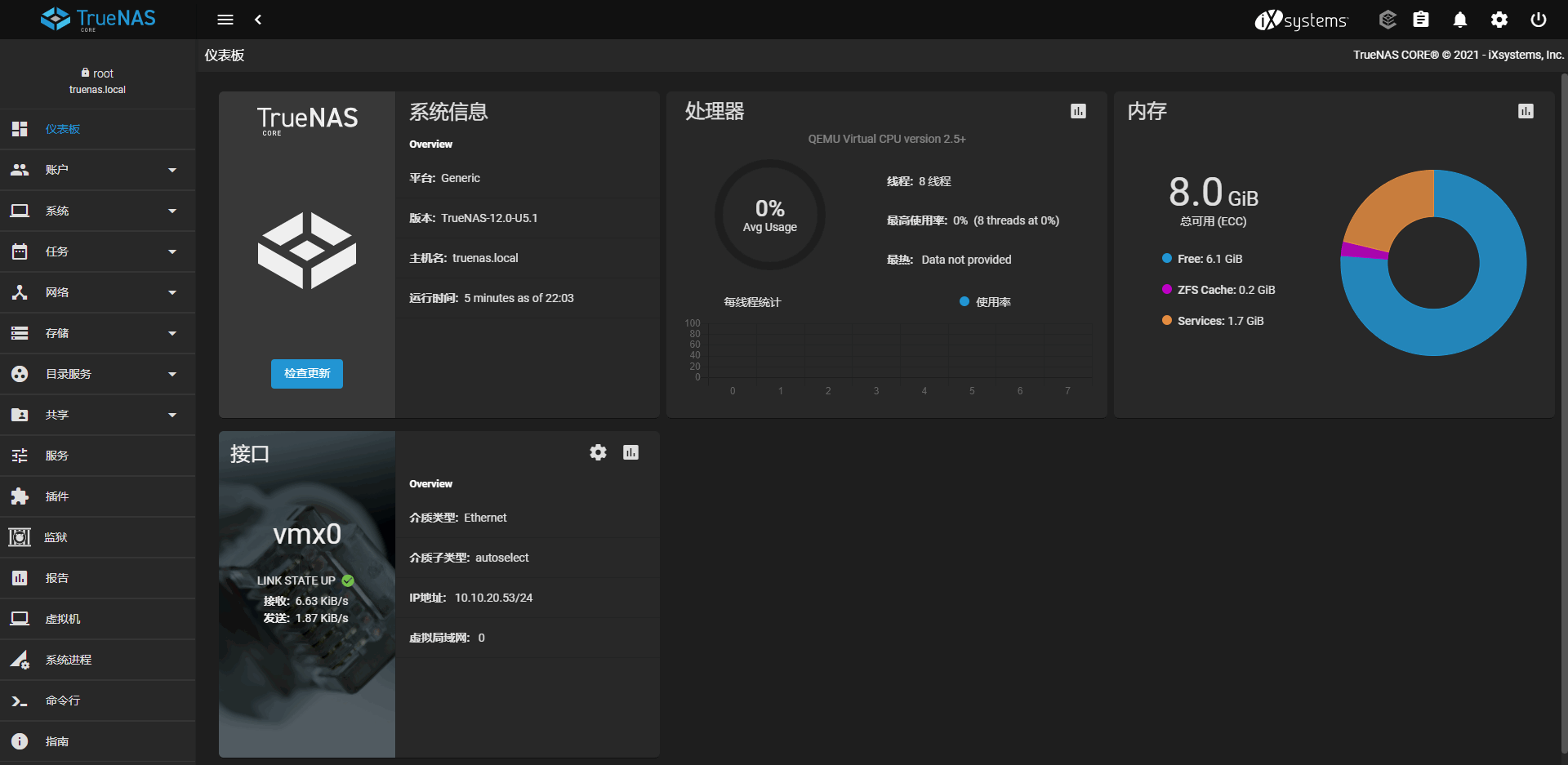Click the TrueNAS CORE logo
This screenshot has height=765, width=1568.
98,19
